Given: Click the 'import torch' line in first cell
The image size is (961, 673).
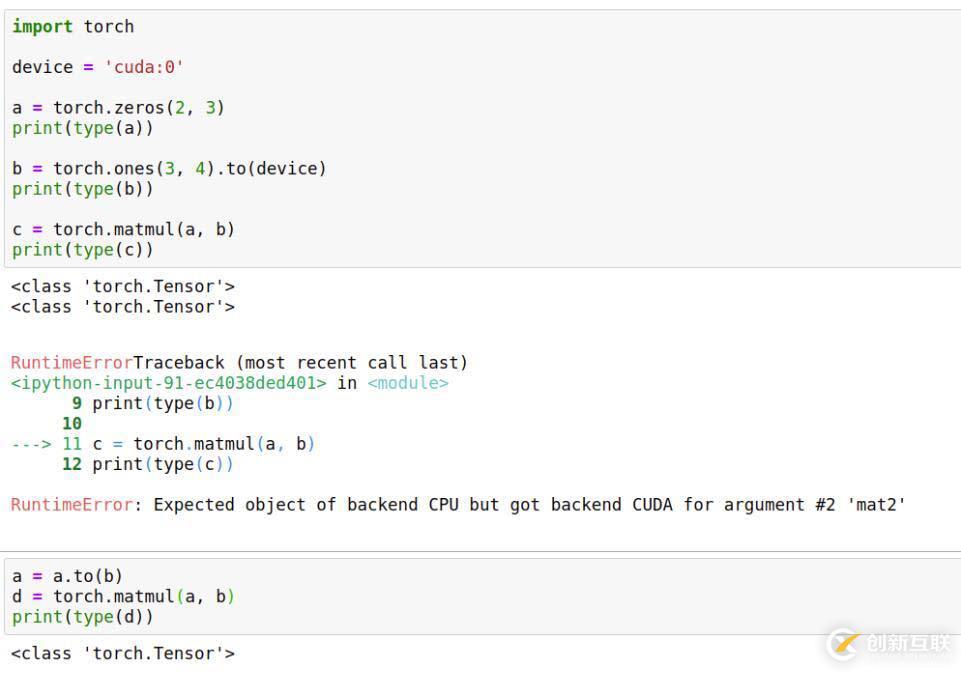Looking at the screenshot, I should point(73,26).
